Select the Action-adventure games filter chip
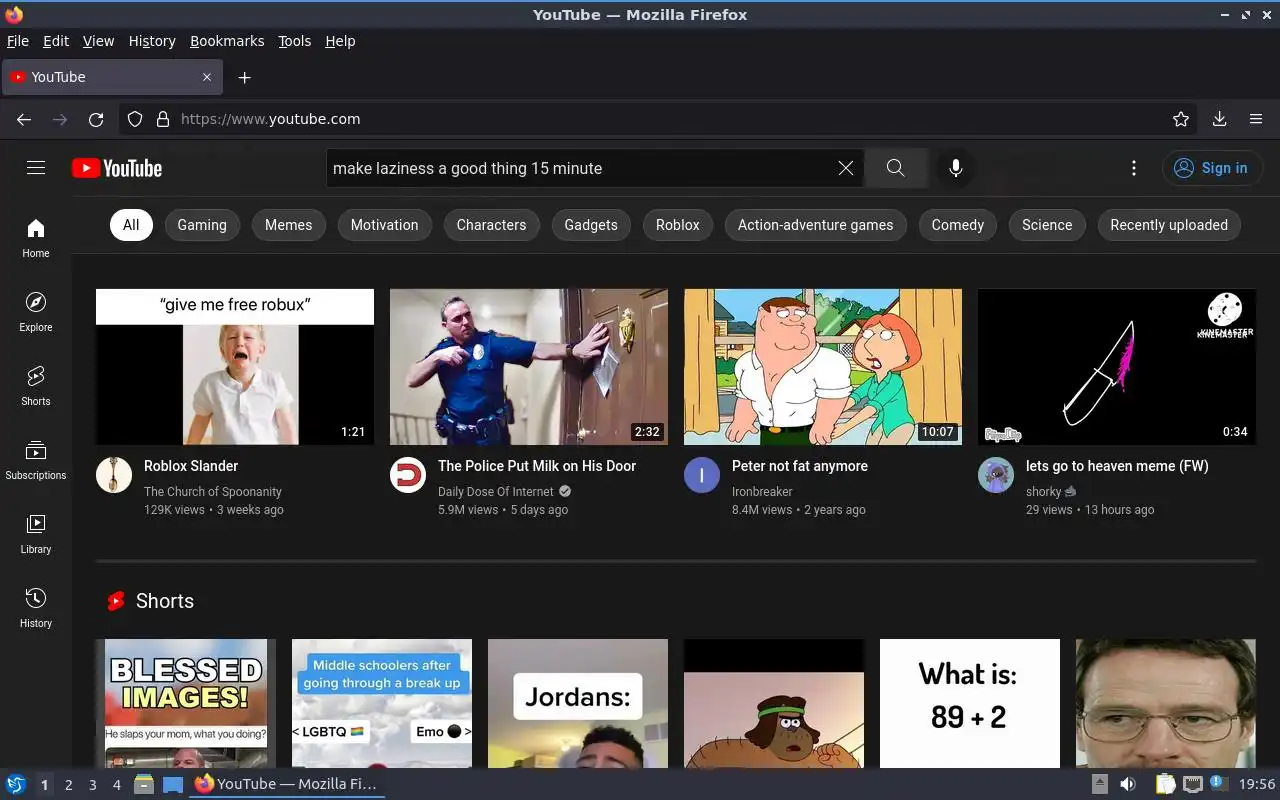 tap(816, 225)
